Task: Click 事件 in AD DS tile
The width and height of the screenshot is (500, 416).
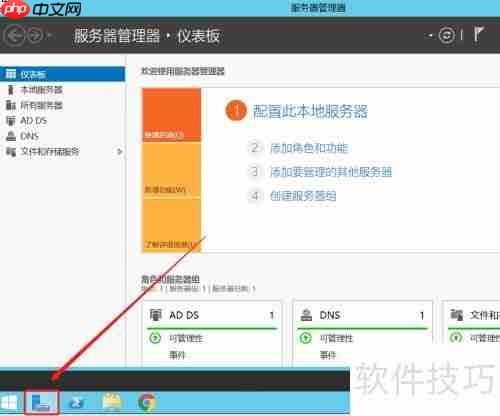Action: pos(177,355)
